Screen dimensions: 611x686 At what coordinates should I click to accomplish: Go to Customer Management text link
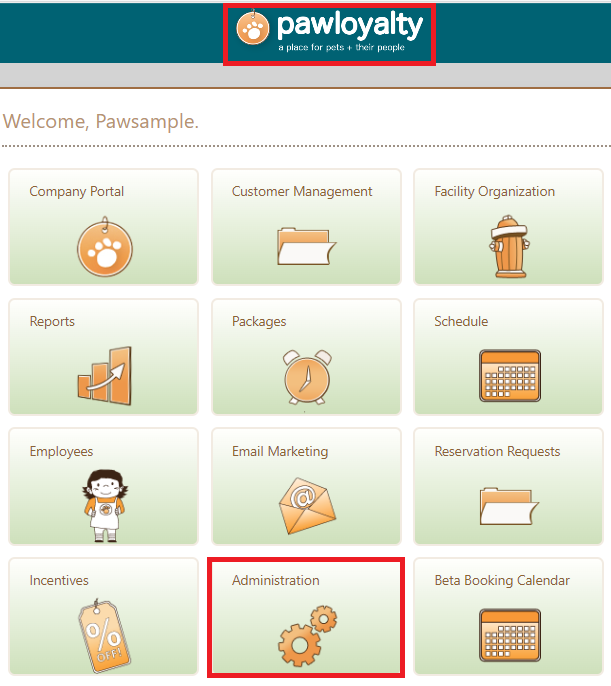(x=302, y=192)
